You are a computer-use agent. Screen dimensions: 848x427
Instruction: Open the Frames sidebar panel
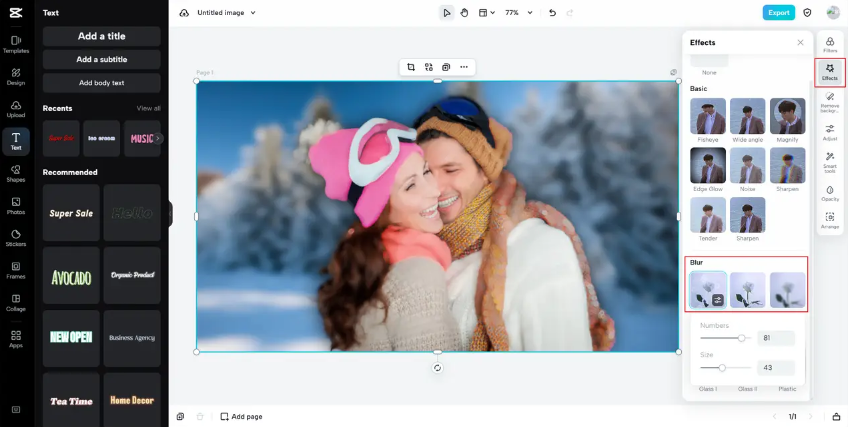pos(16,270)
